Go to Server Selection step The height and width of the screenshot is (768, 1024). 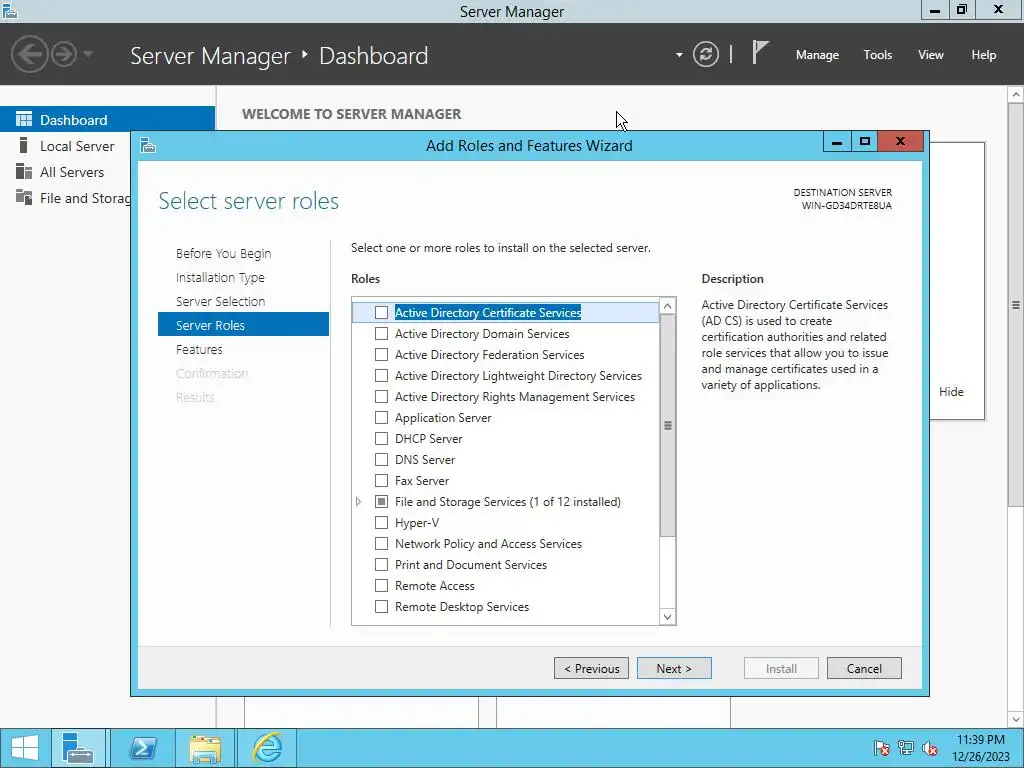pyautogui.click(x=220, y=301)
